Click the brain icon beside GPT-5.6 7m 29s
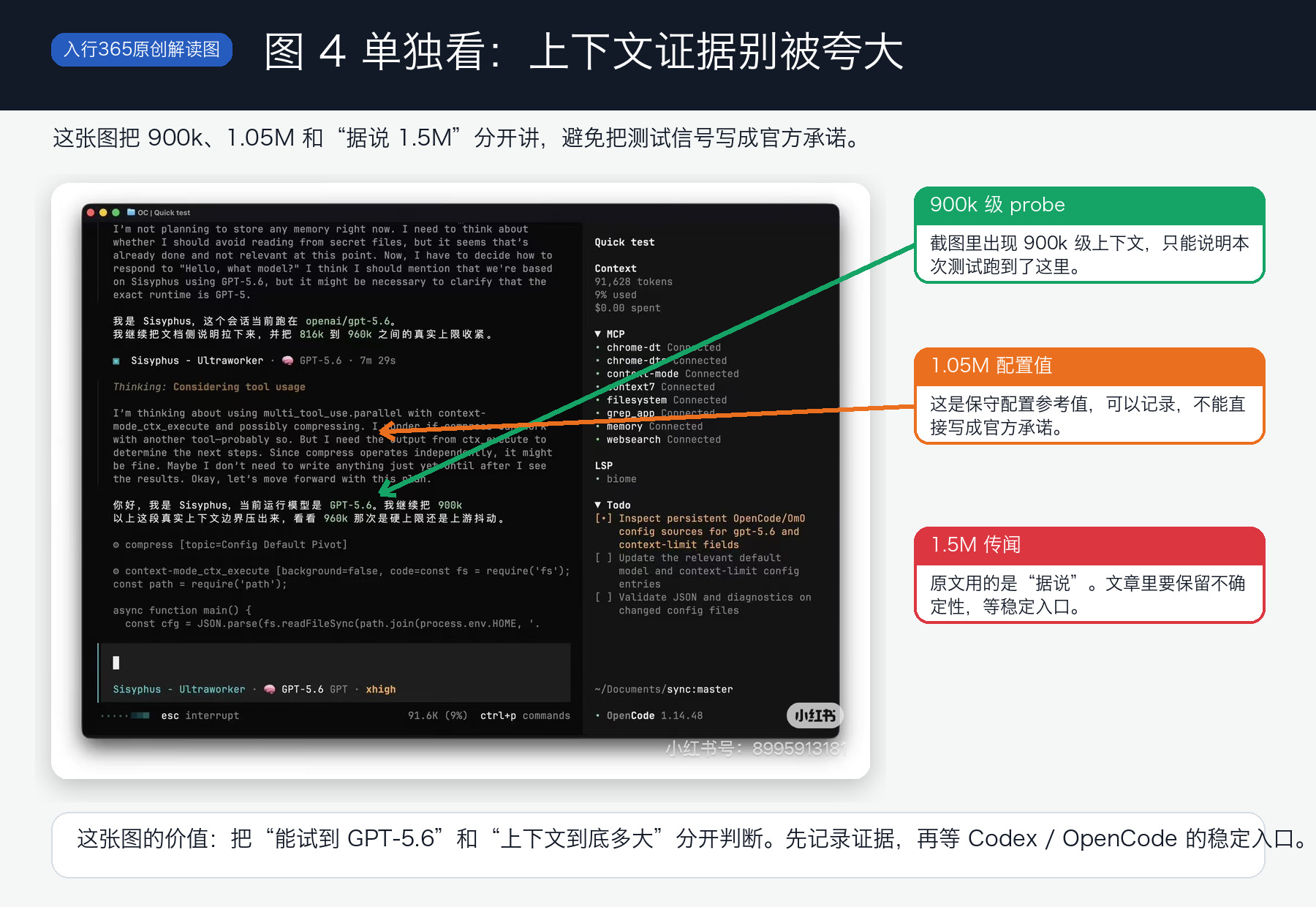The width and height of the screenshot is (1316, 907). (287, 361)
